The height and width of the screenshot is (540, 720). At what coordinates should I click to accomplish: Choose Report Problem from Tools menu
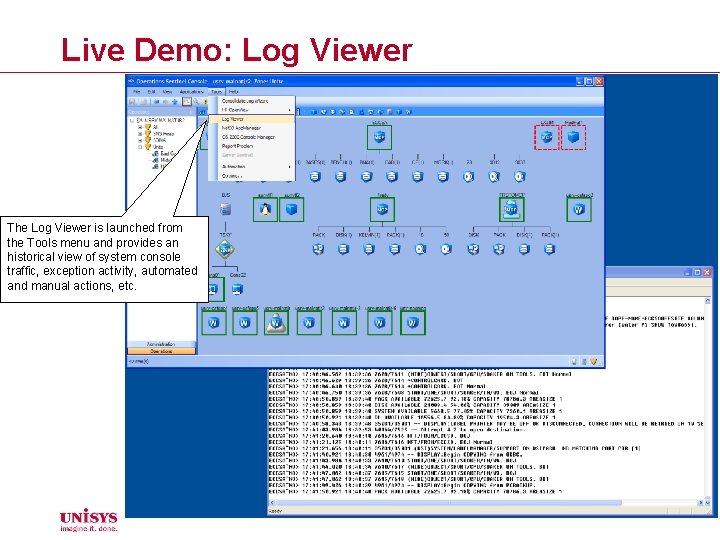(x=251, y=146)
